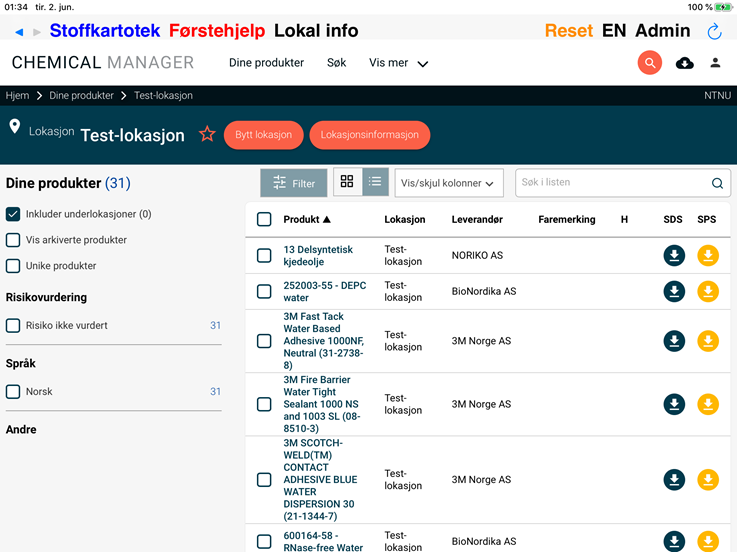This screenshot has height=552, width=737.
Task: Download SPS for 13 Delsyntetisk kjedeolje
Action: pyautogui.click(x=707, y=255)
